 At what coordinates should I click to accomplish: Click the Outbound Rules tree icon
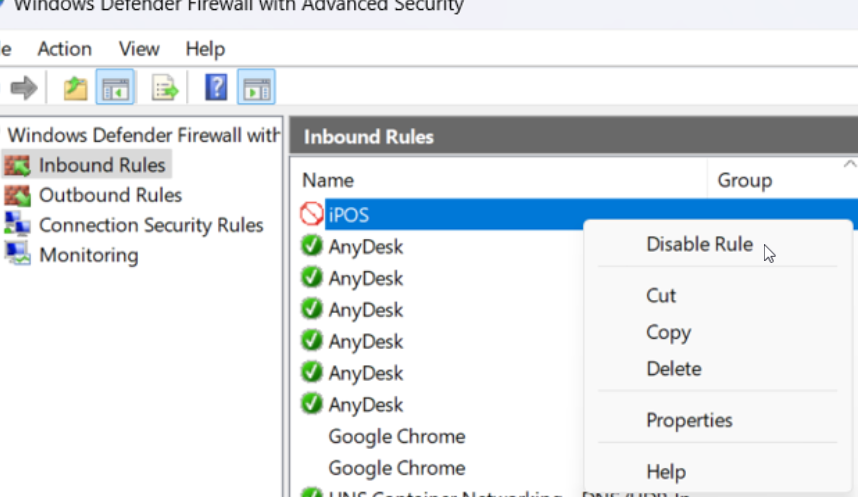[17, 195]
